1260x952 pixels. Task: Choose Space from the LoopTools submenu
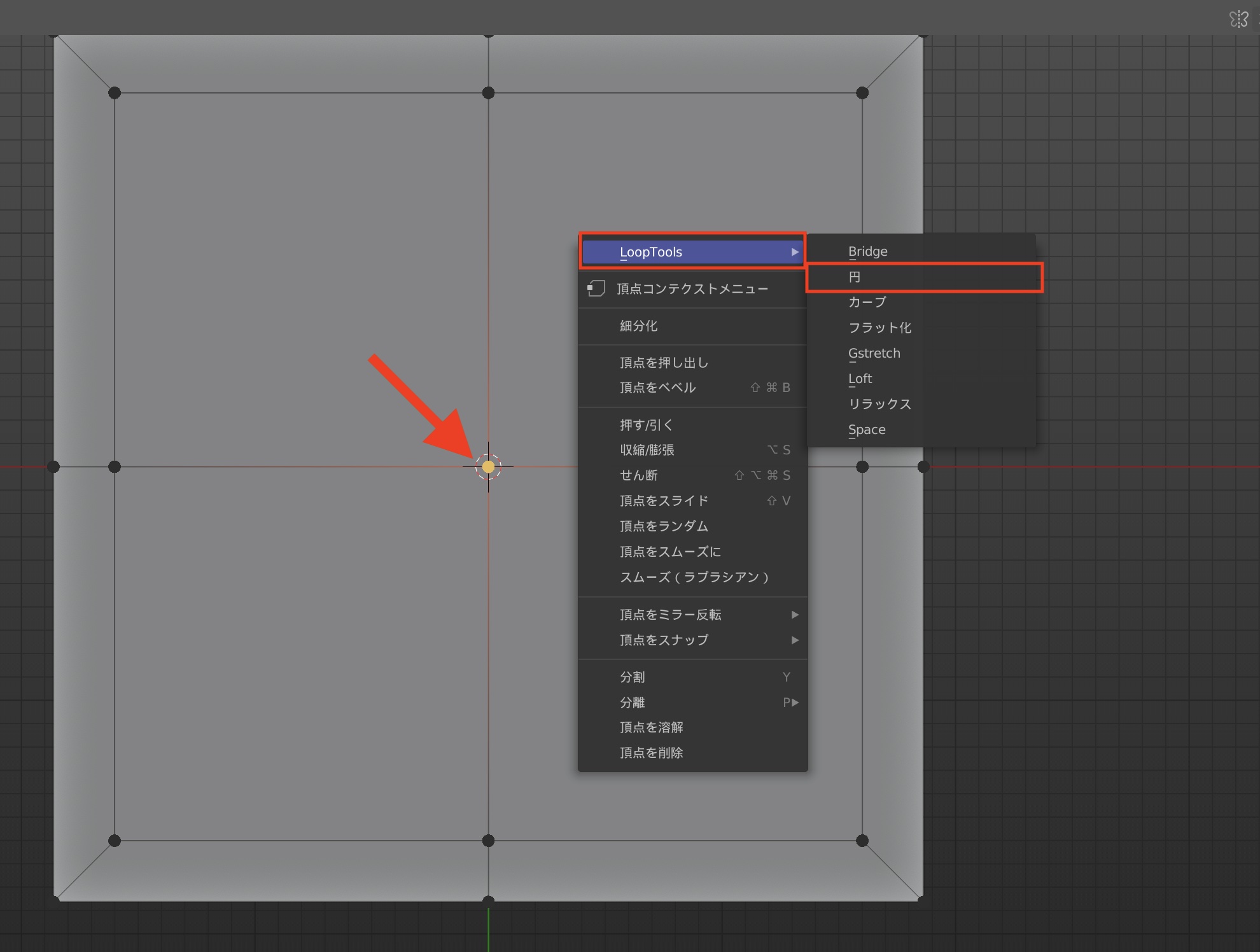tap(866, 430)
